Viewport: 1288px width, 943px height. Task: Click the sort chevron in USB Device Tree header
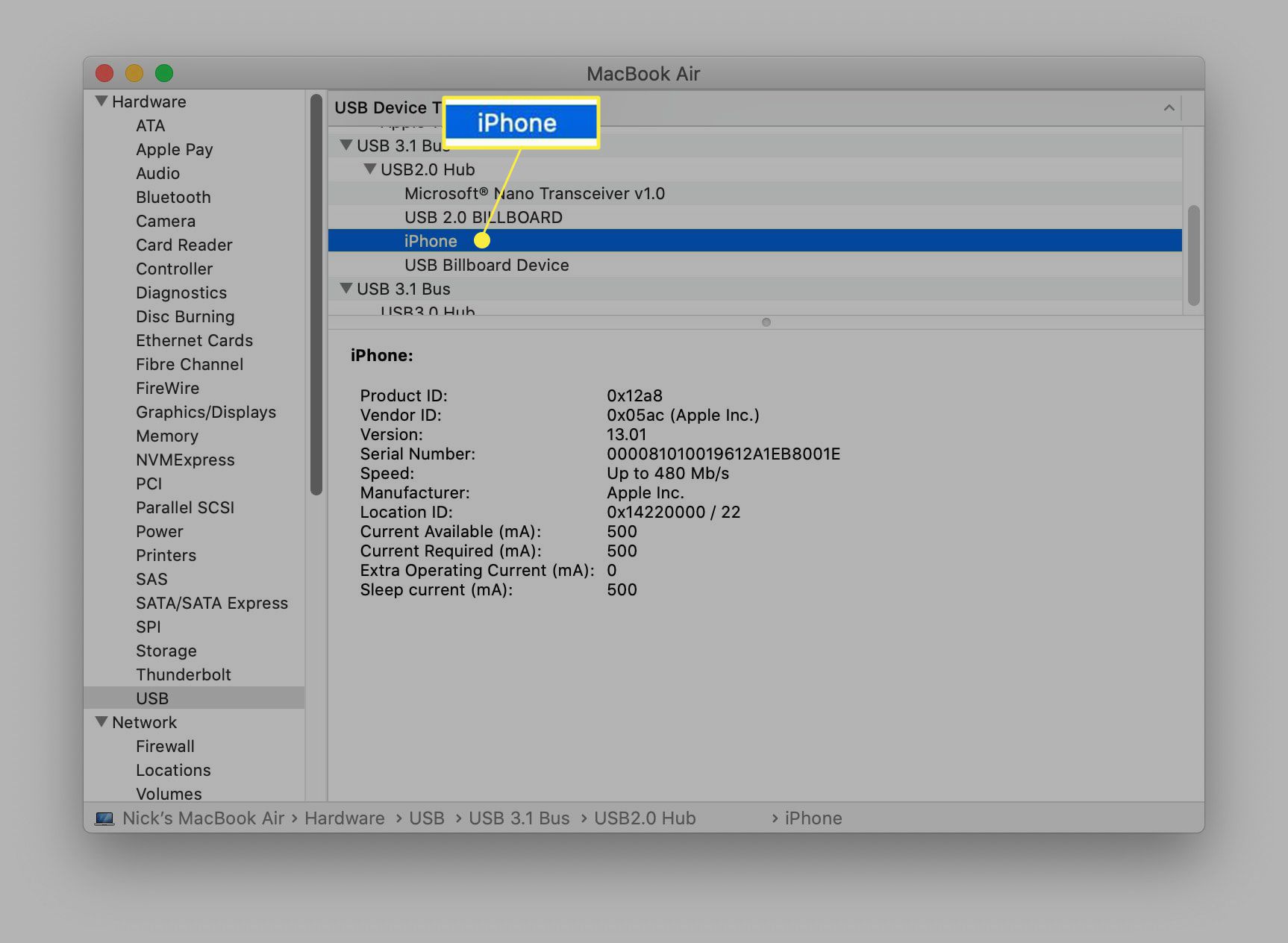[x=1169, y=108]
